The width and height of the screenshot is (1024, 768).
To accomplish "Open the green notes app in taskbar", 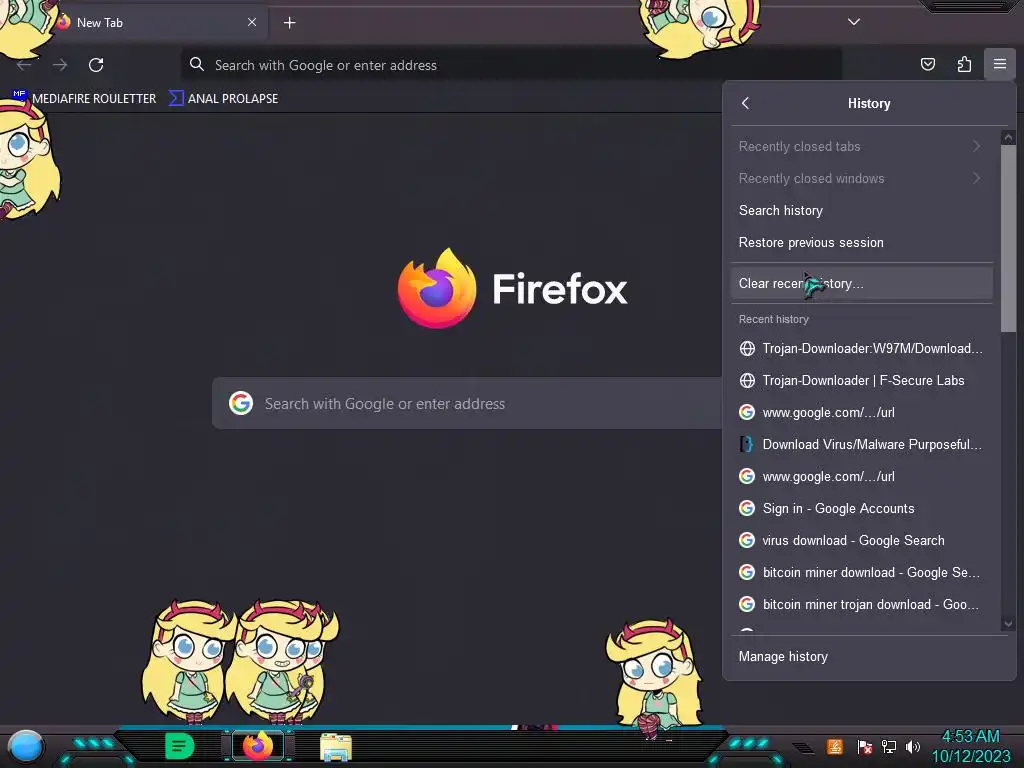I will pos(180,746).
